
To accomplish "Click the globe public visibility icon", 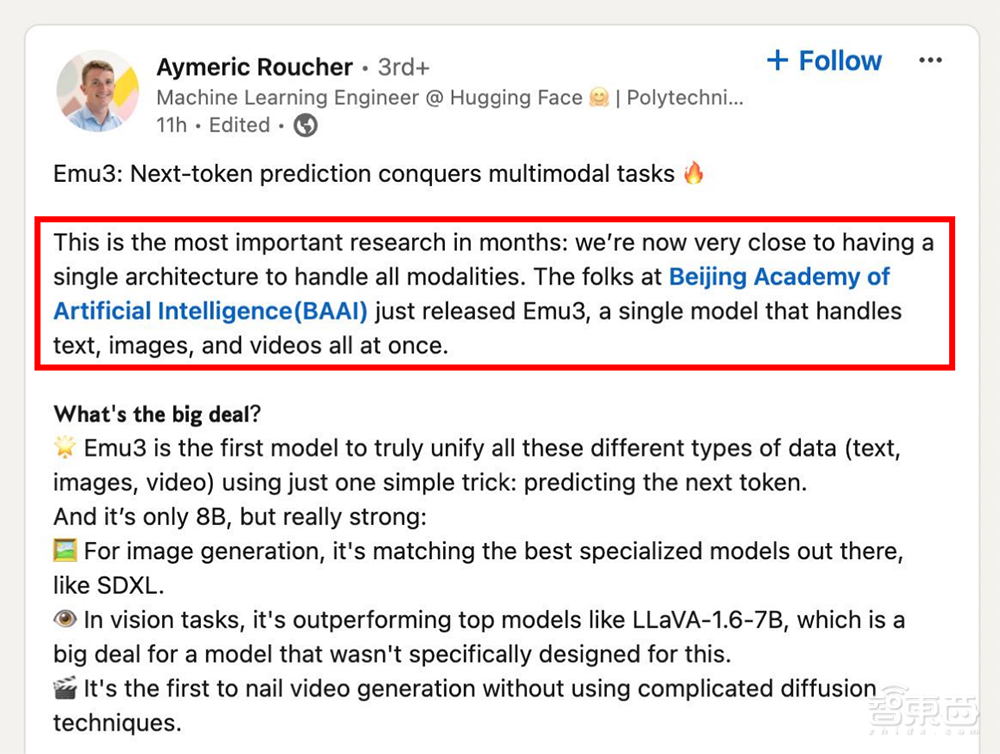I will pos(305,125).
